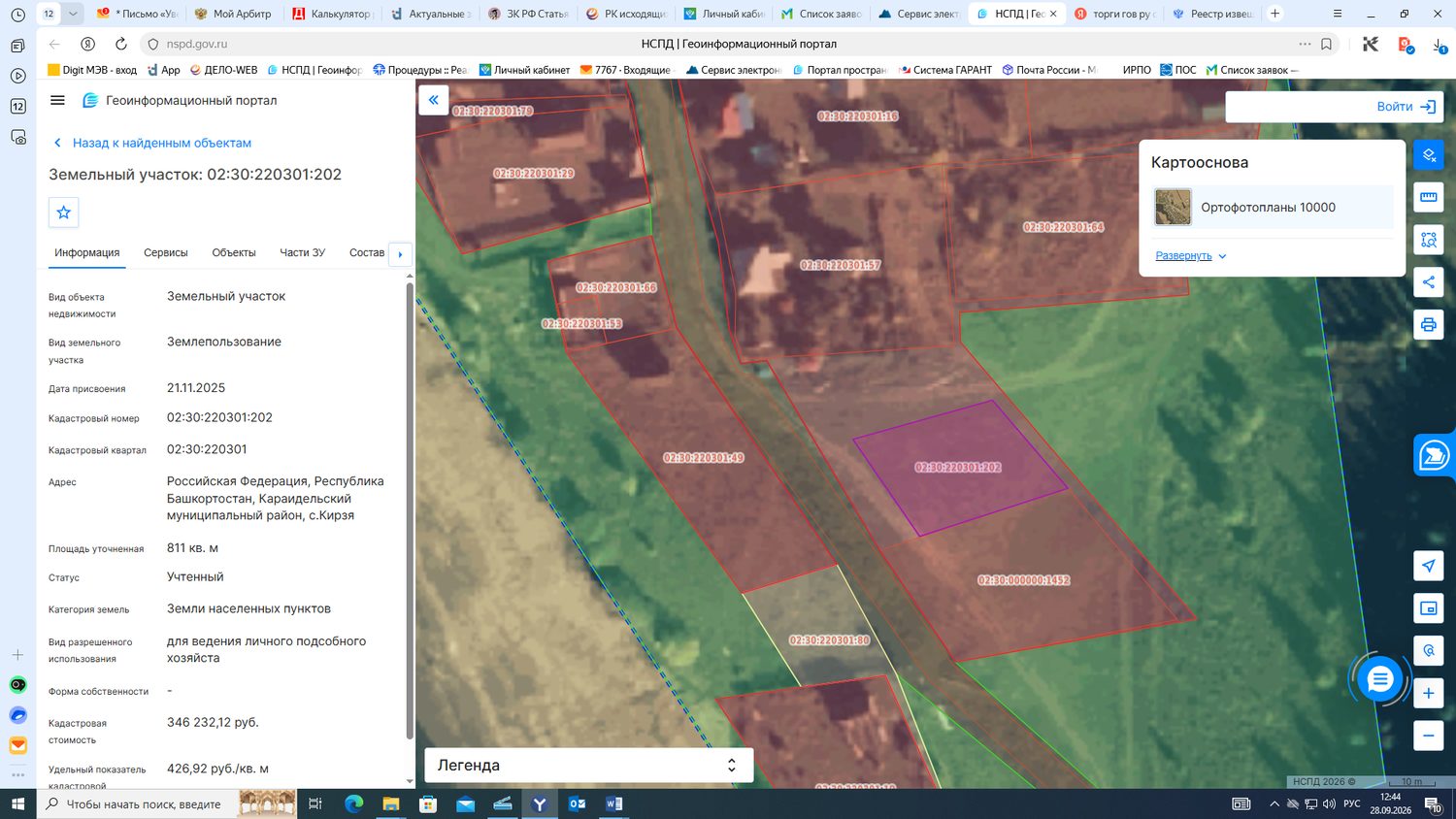The height and width of the screenshot is (819, 1456).
Task: Open the Сервис электронный bookmark
Action: [733, 70]
